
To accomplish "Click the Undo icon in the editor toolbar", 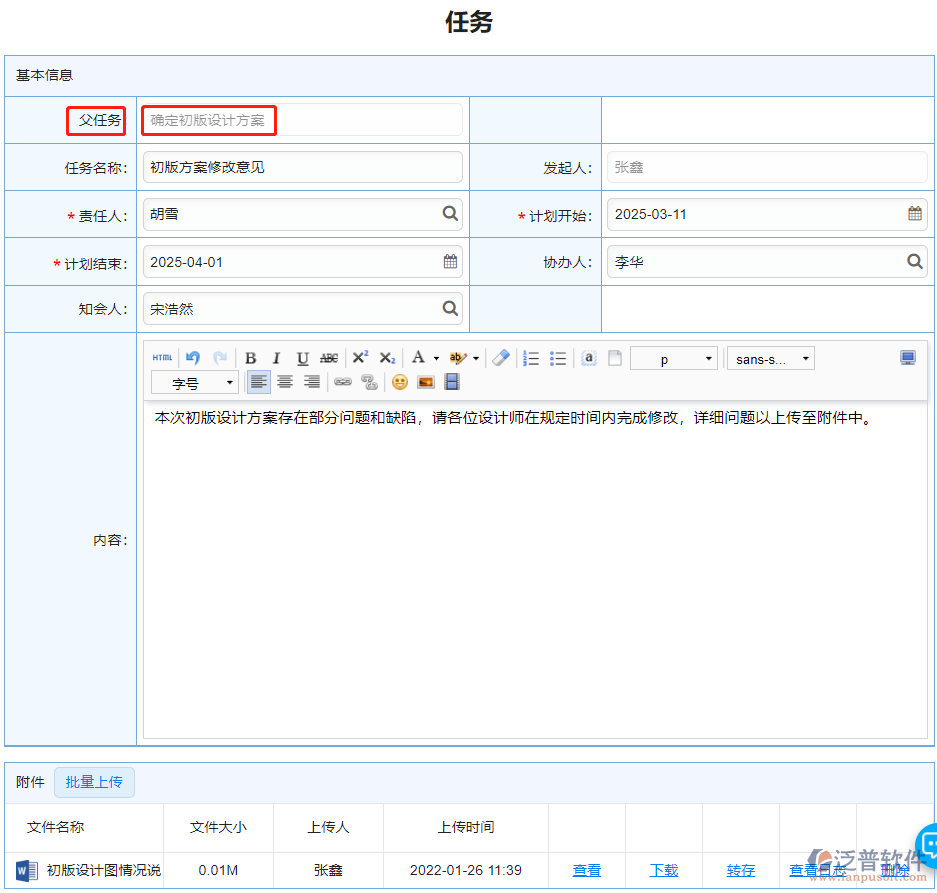I will click(x=191, y=357).
